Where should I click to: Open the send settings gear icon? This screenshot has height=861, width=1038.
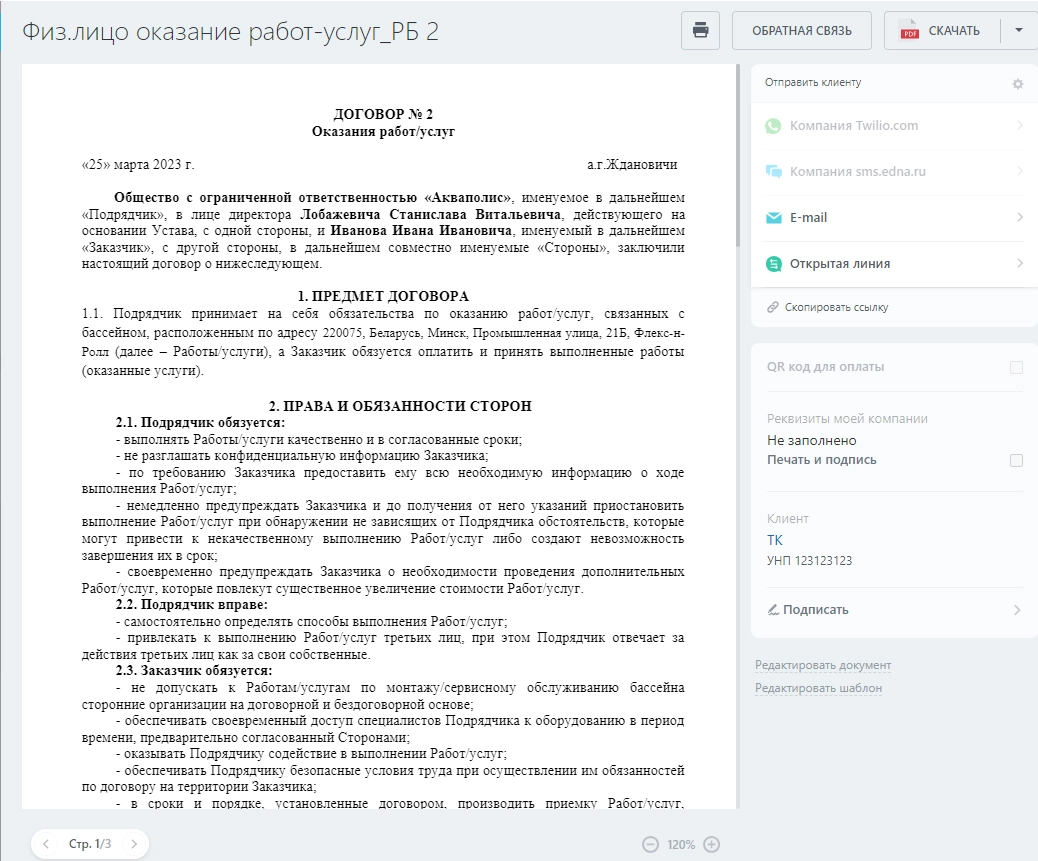[1018, 83]
